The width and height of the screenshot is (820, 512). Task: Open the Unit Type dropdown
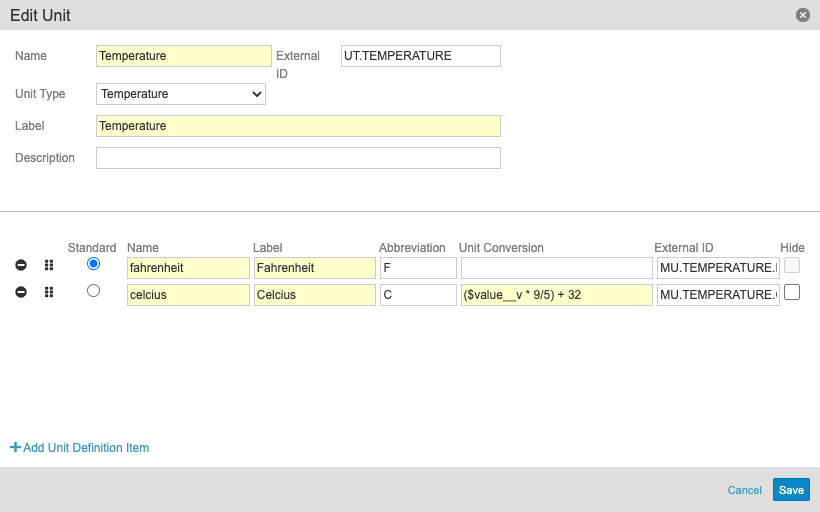pos(181,94)
